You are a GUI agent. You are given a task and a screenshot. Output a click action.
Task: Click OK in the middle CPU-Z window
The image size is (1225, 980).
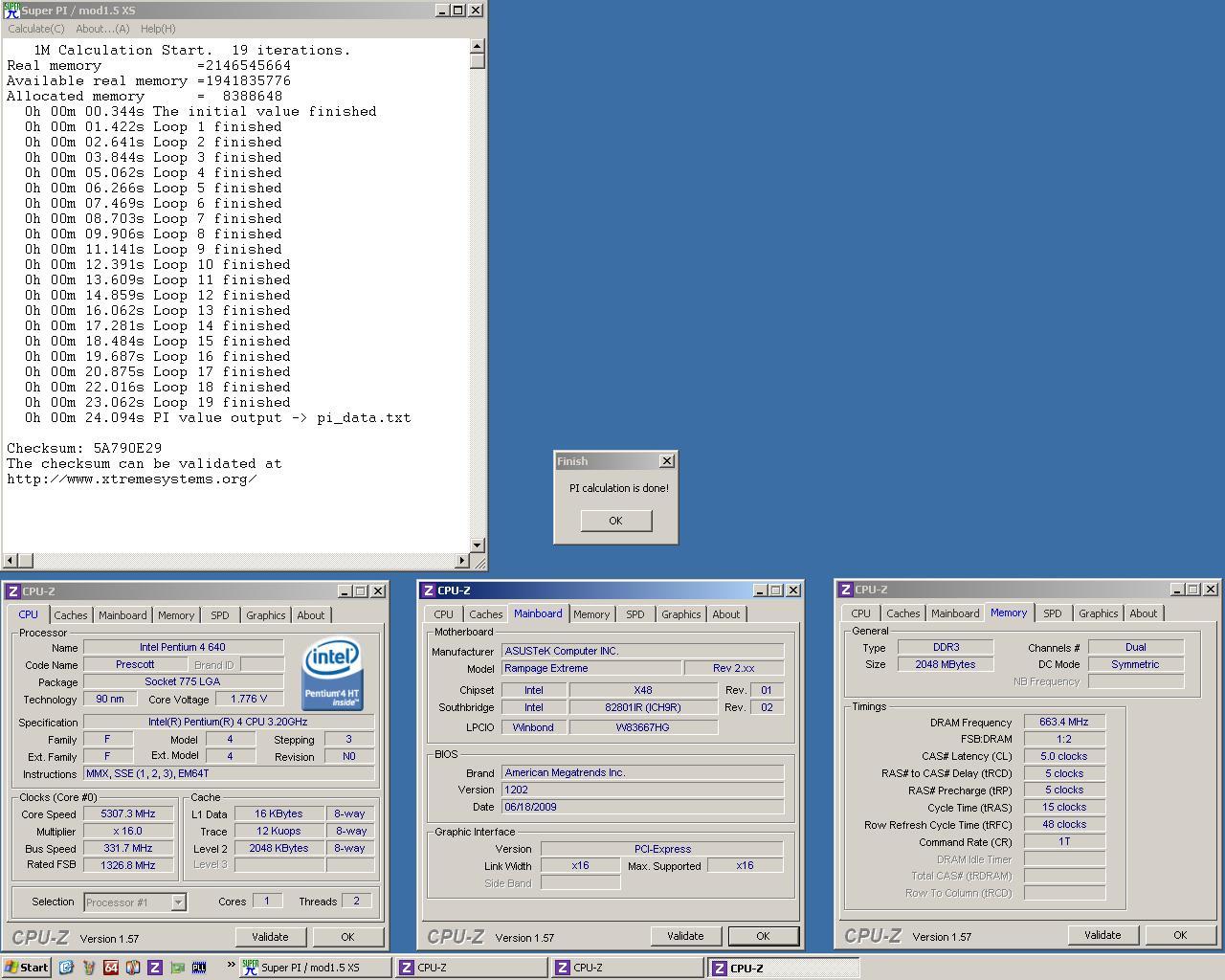(x=763, y=936)
